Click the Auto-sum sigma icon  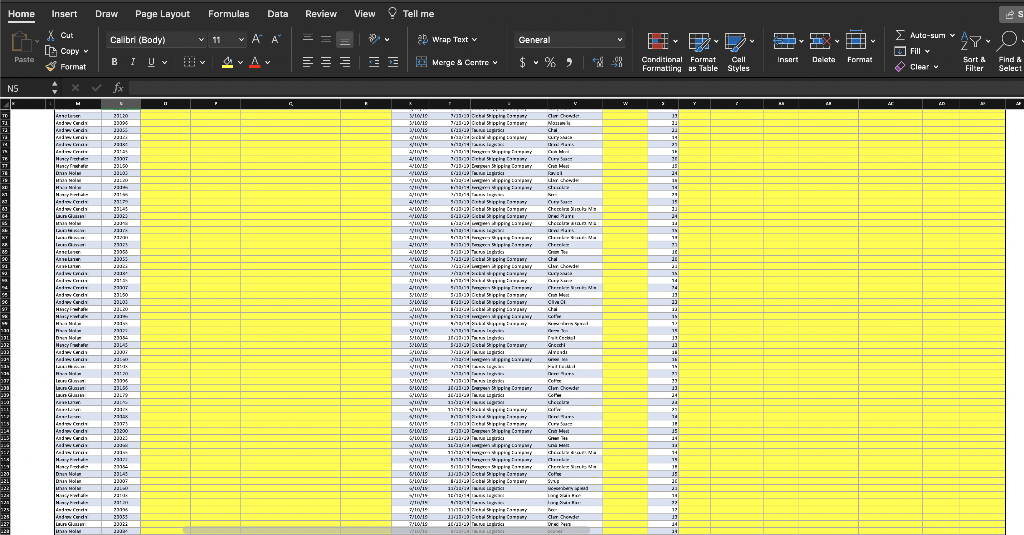pos(901,35)
